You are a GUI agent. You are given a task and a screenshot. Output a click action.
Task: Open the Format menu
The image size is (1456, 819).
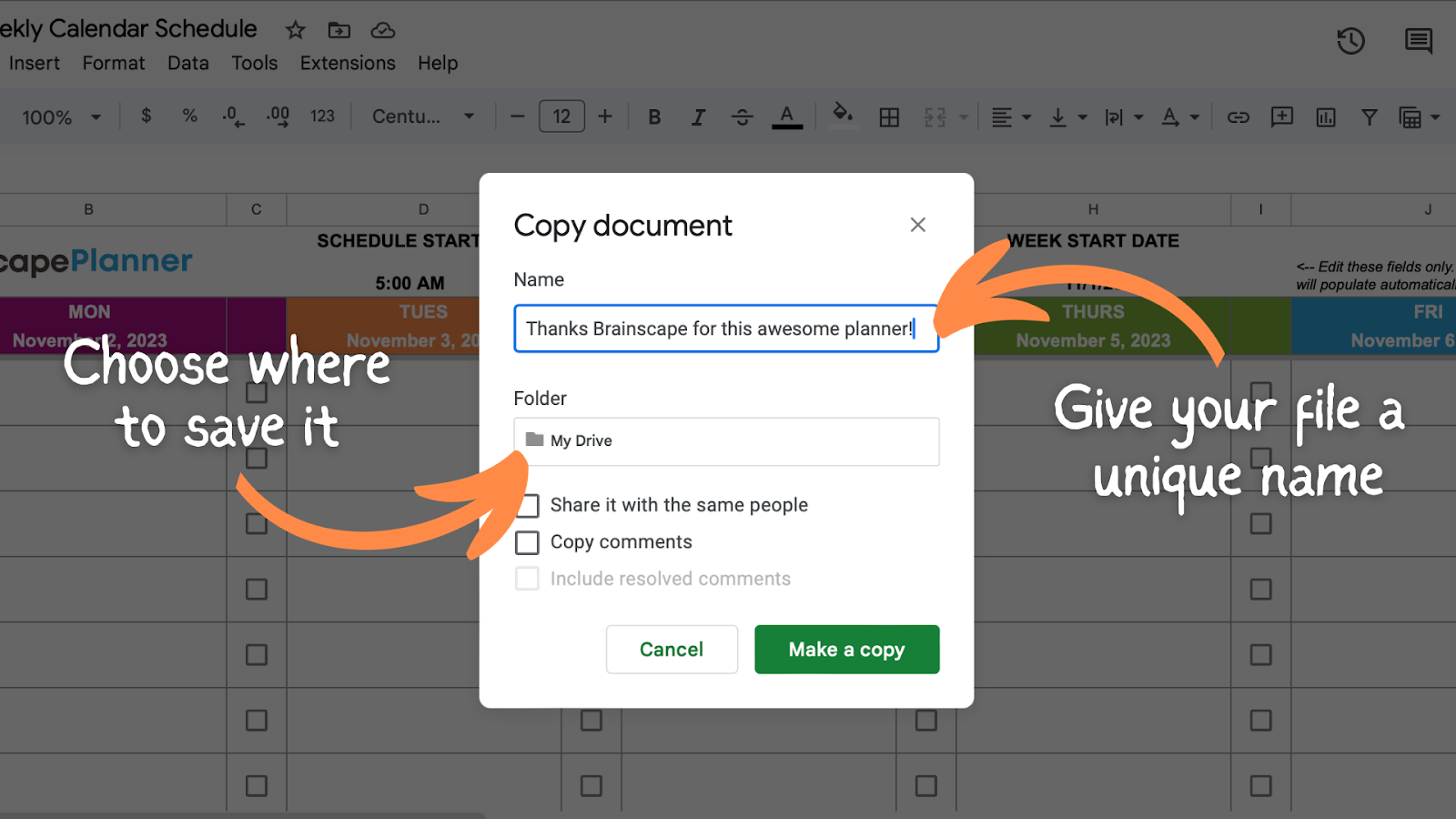tap(113, 63)
